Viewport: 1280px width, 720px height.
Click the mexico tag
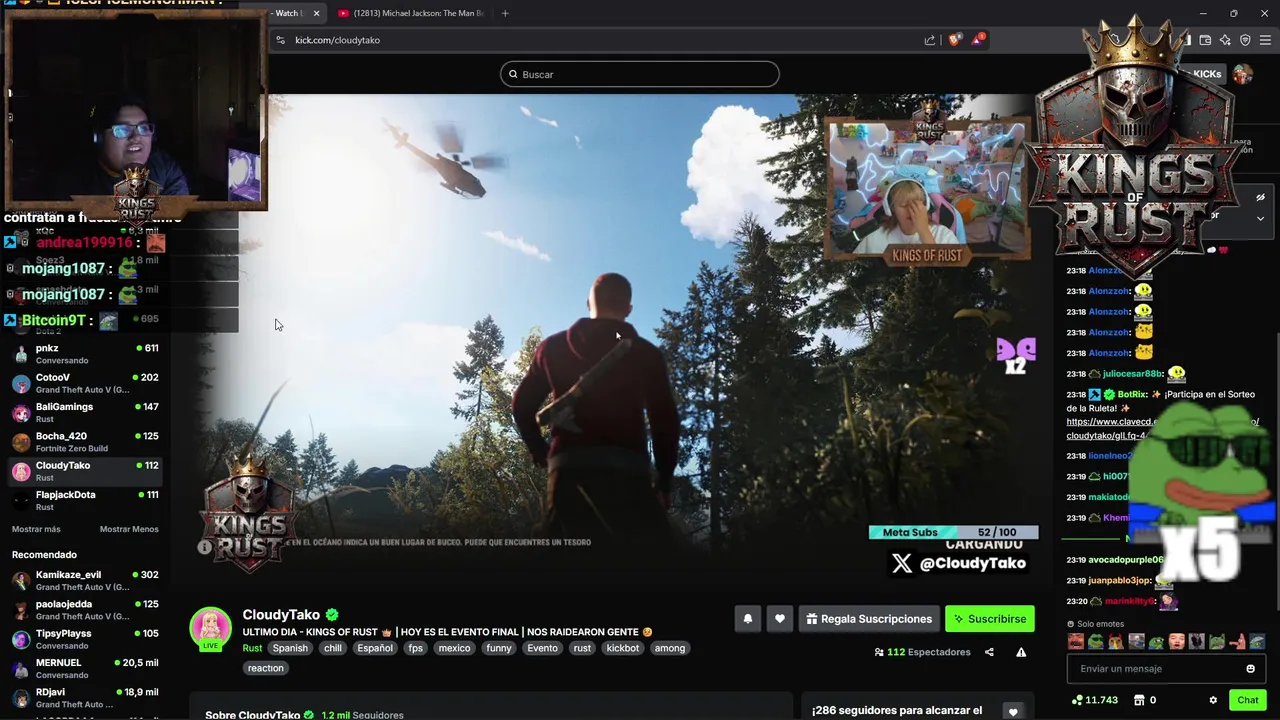coord(454,648)
